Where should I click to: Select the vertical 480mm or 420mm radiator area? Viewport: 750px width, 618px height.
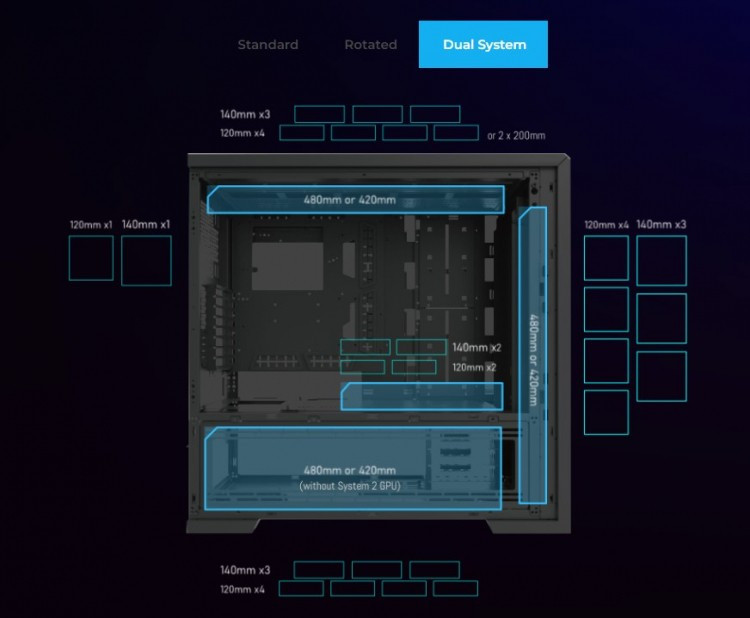click(533, 355)
